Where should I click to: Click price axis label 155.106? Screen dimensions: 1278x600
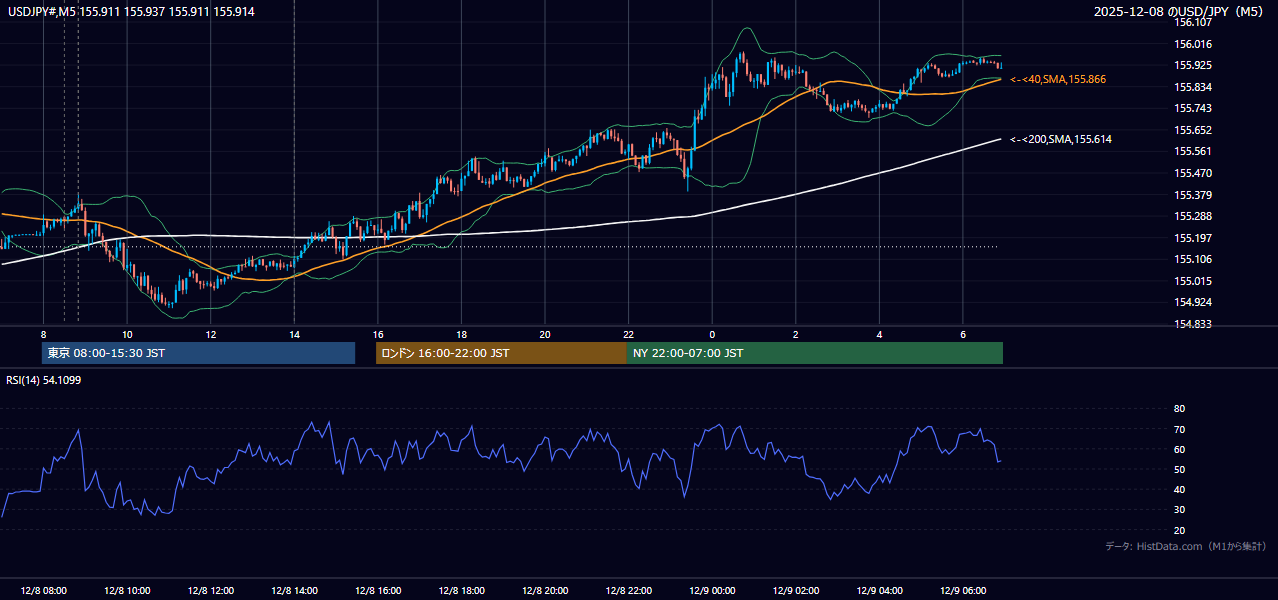click(x=1193, y=259)
